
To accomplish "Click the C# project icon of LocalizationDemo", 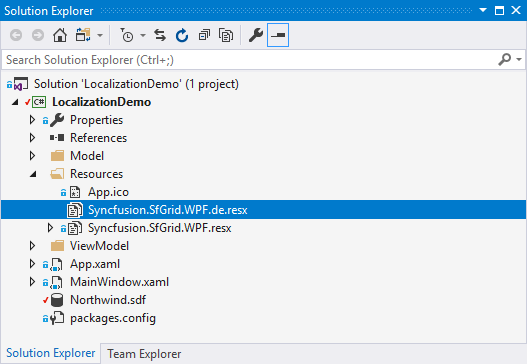I will pyautogui.click(x=39, y=102).
